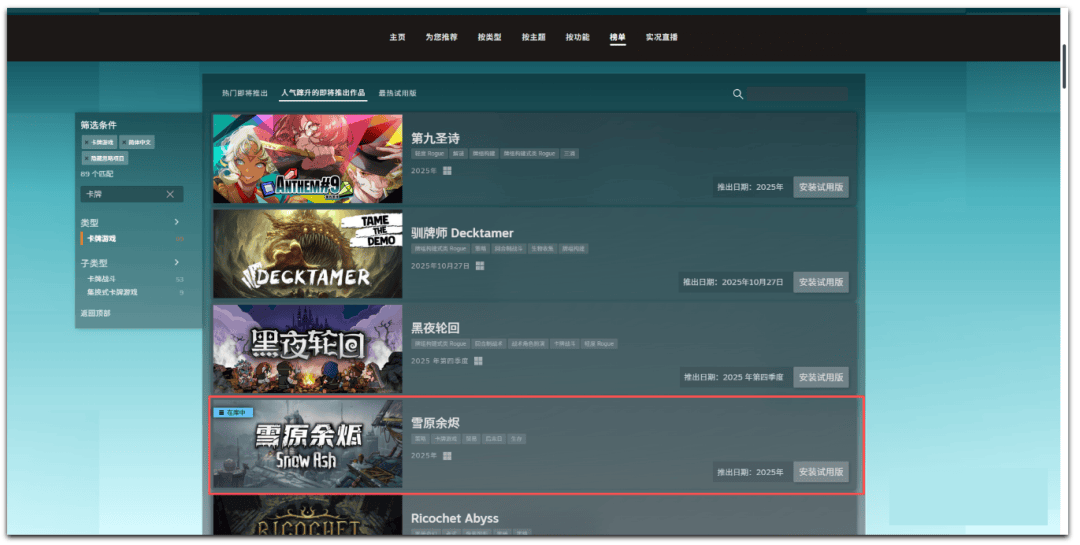The height and width of the screenshot is (545, 1080).
Task: Expand the 类型 section chevron
Action: point(176,222)
